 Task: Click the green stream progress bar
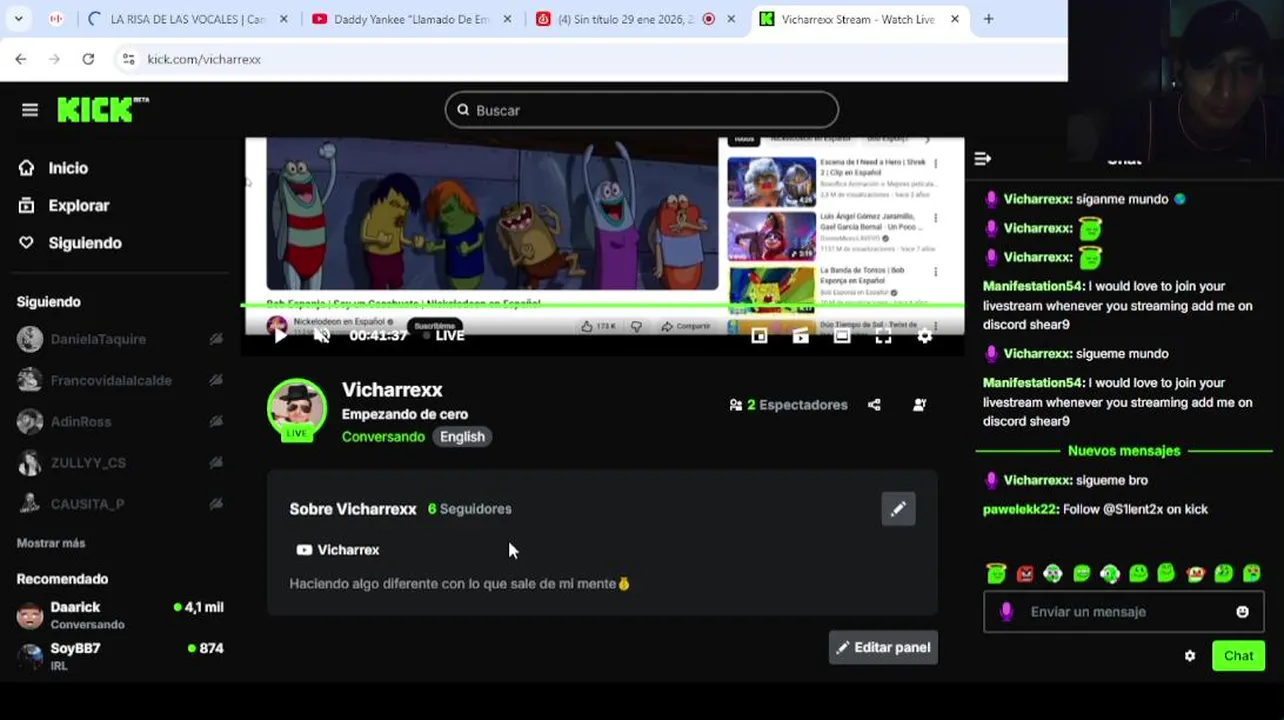point(603,305)
